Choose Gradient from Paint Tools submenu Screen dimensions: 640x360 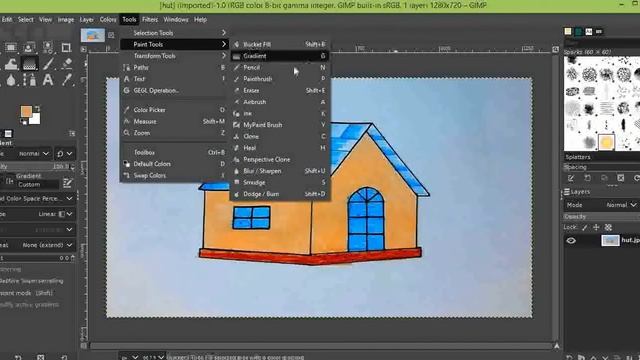pos(280,56)
